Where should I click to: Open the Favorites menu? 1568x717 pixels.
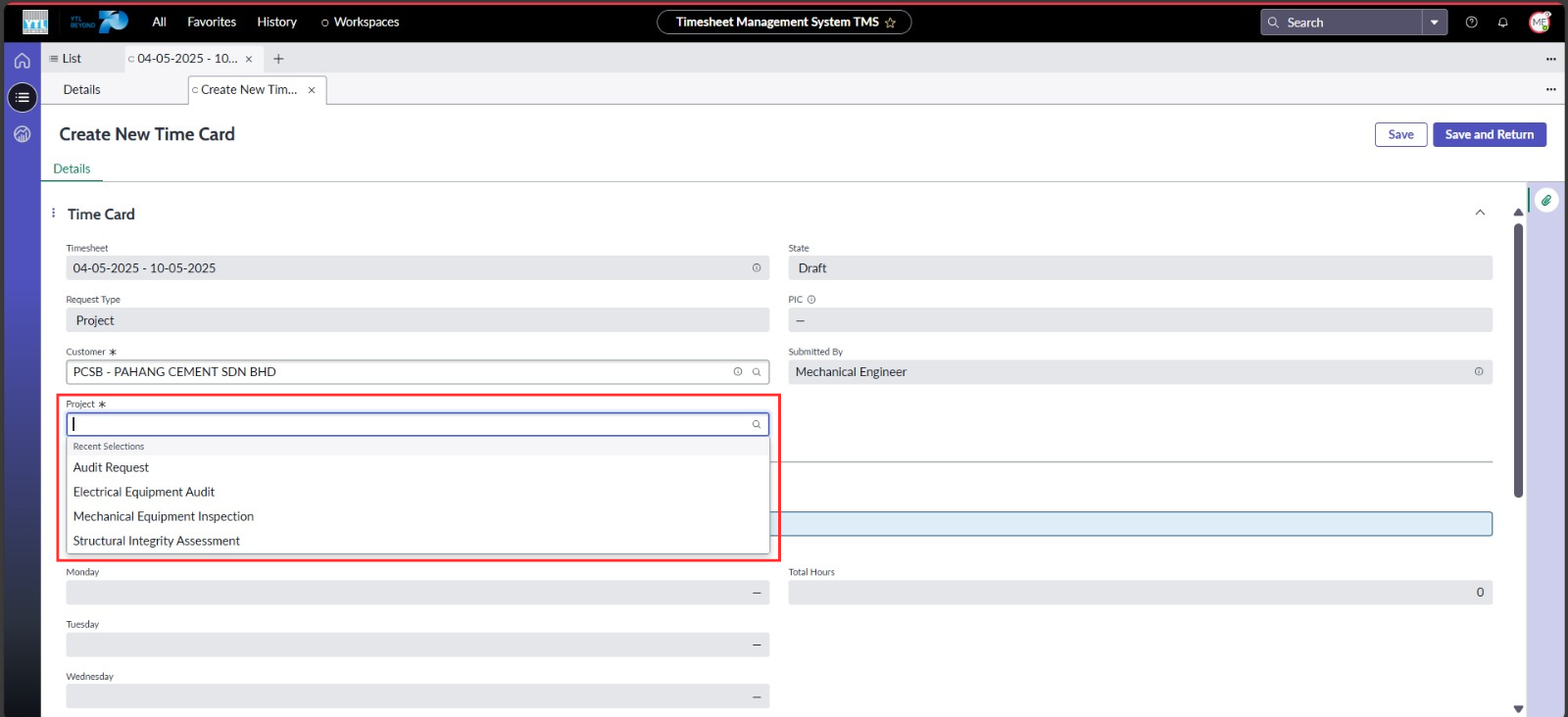click(x=212, y=22)
